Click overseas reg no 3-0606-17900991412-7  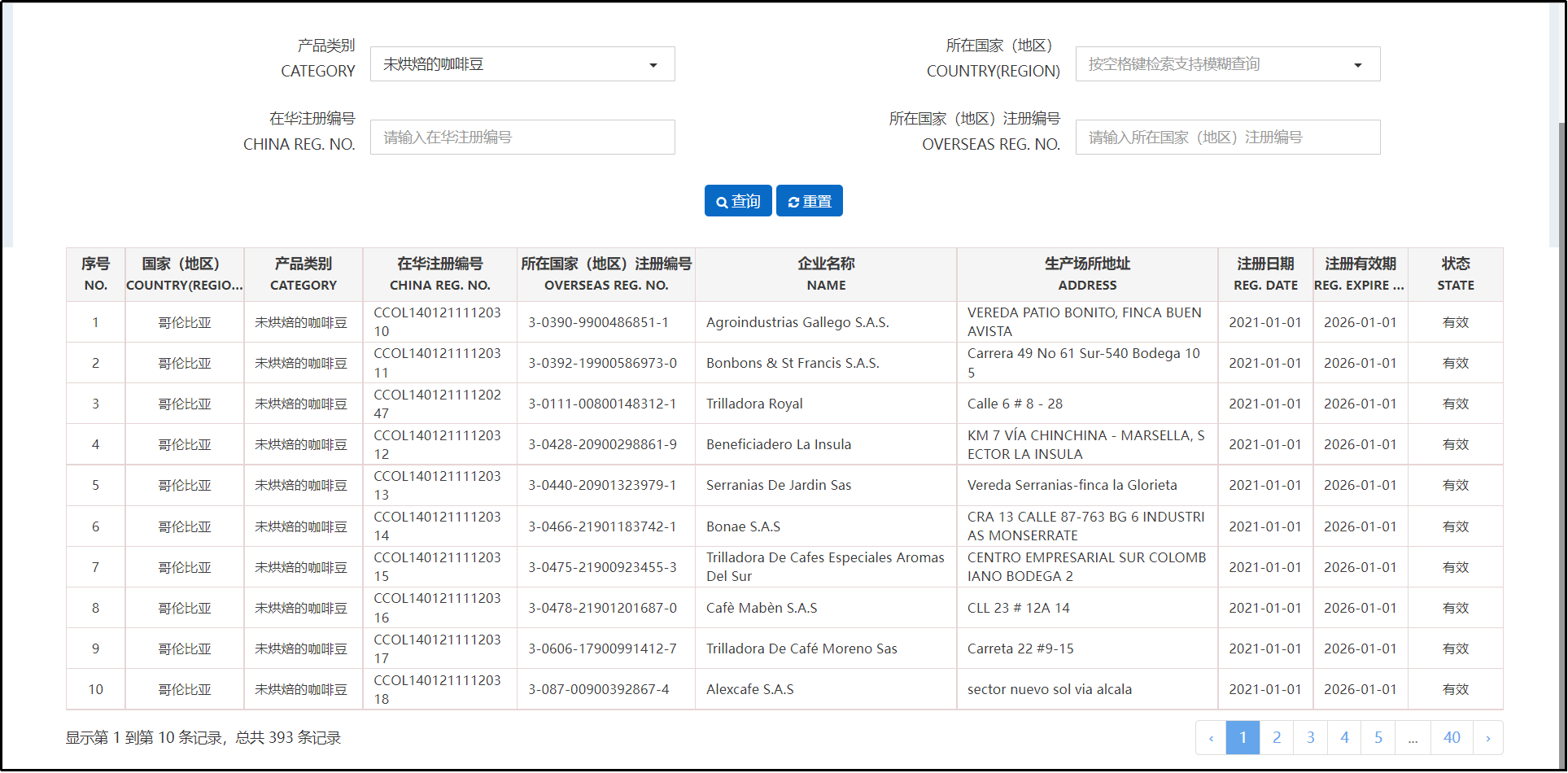point(602,649)
